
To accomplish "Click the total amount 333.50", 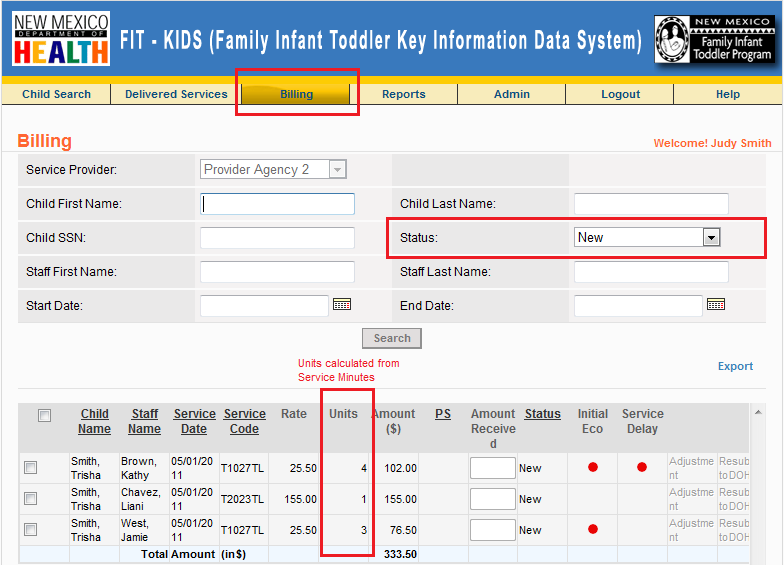I will coord(400,554).
